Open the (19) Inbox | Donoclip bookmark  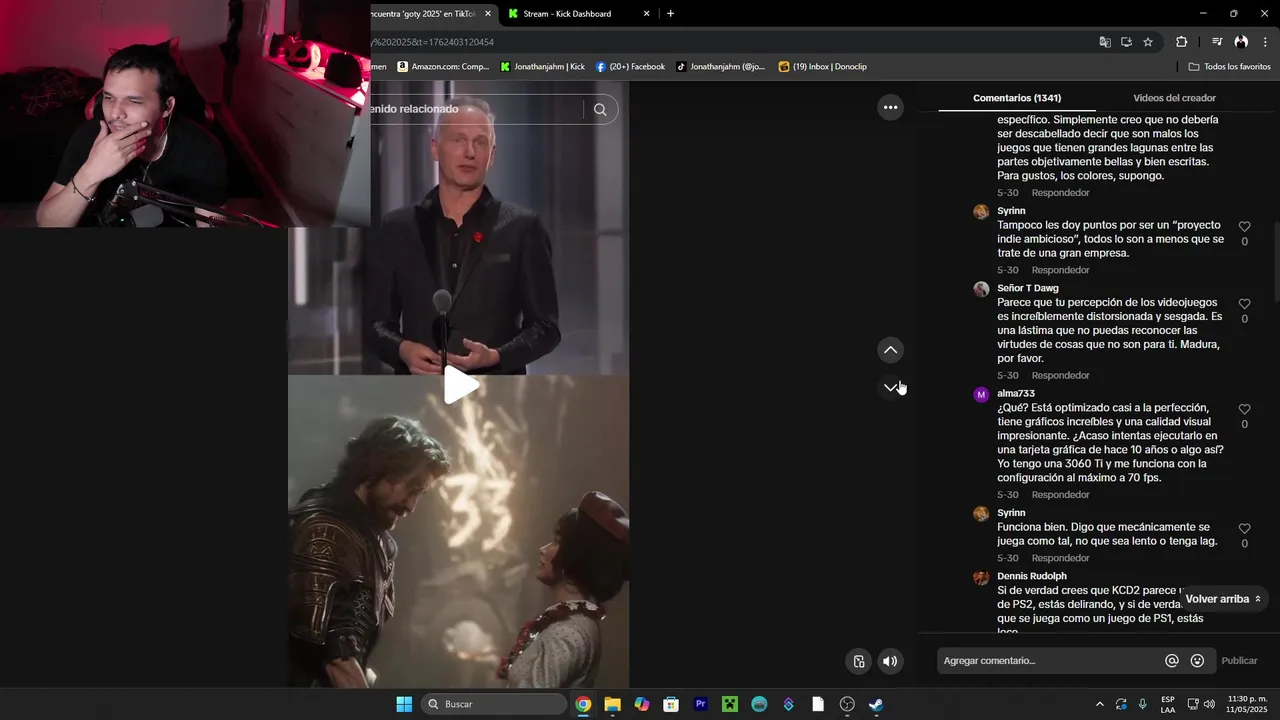coord(823,67)
